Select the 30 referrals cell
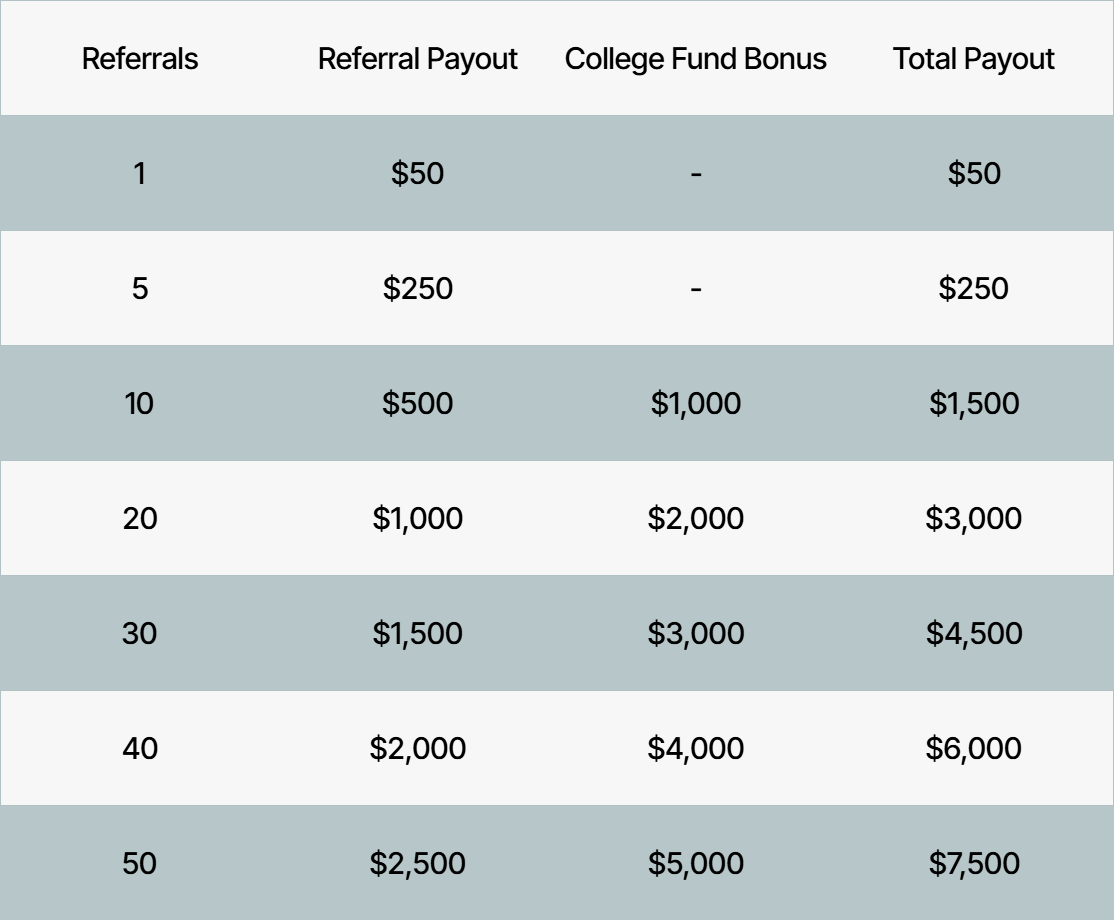1114x920 pixels. (x=139, y=634)
